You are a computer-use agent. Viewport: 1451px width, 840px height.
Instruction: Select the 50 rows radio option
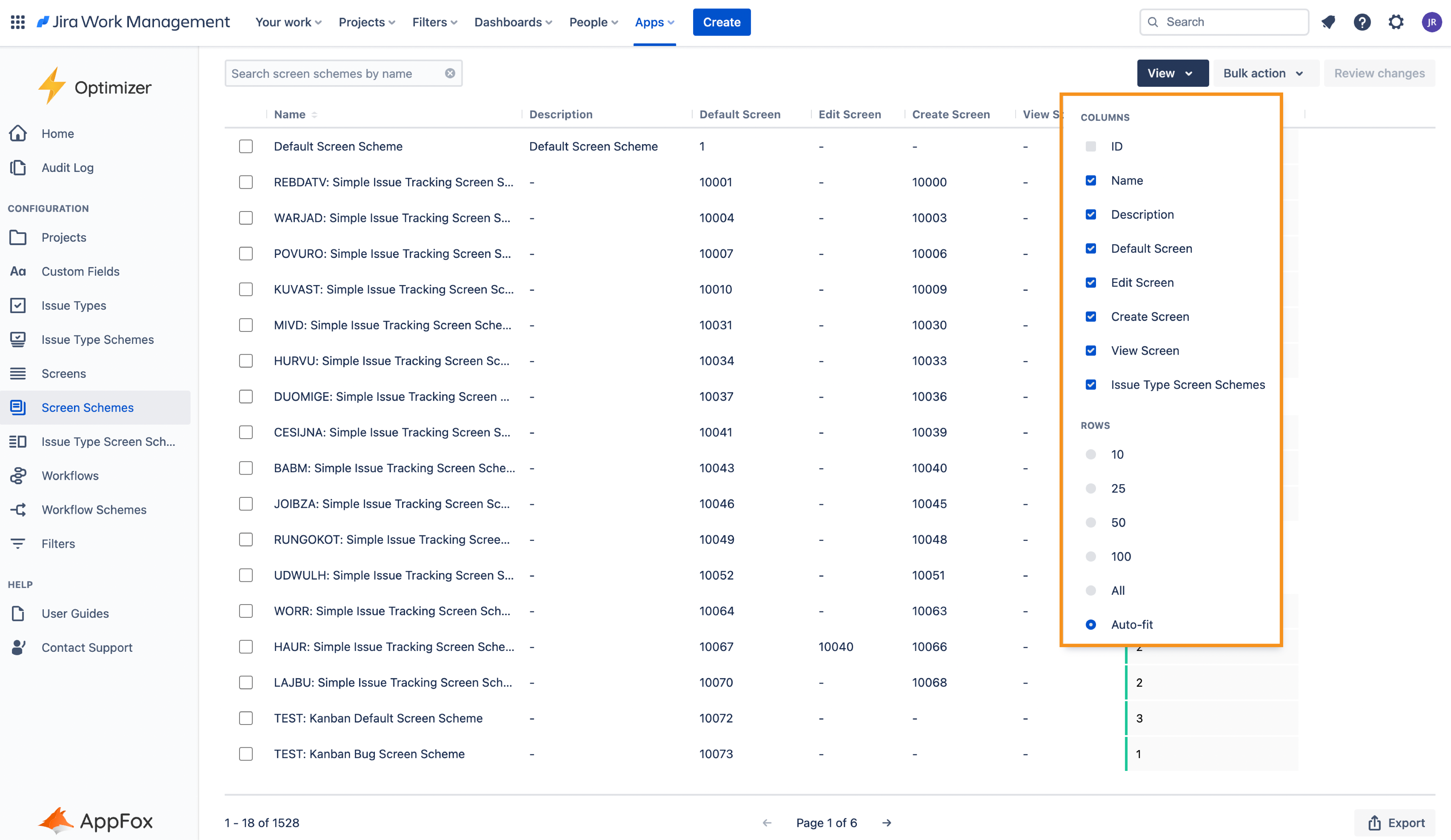coord(1091,522)
